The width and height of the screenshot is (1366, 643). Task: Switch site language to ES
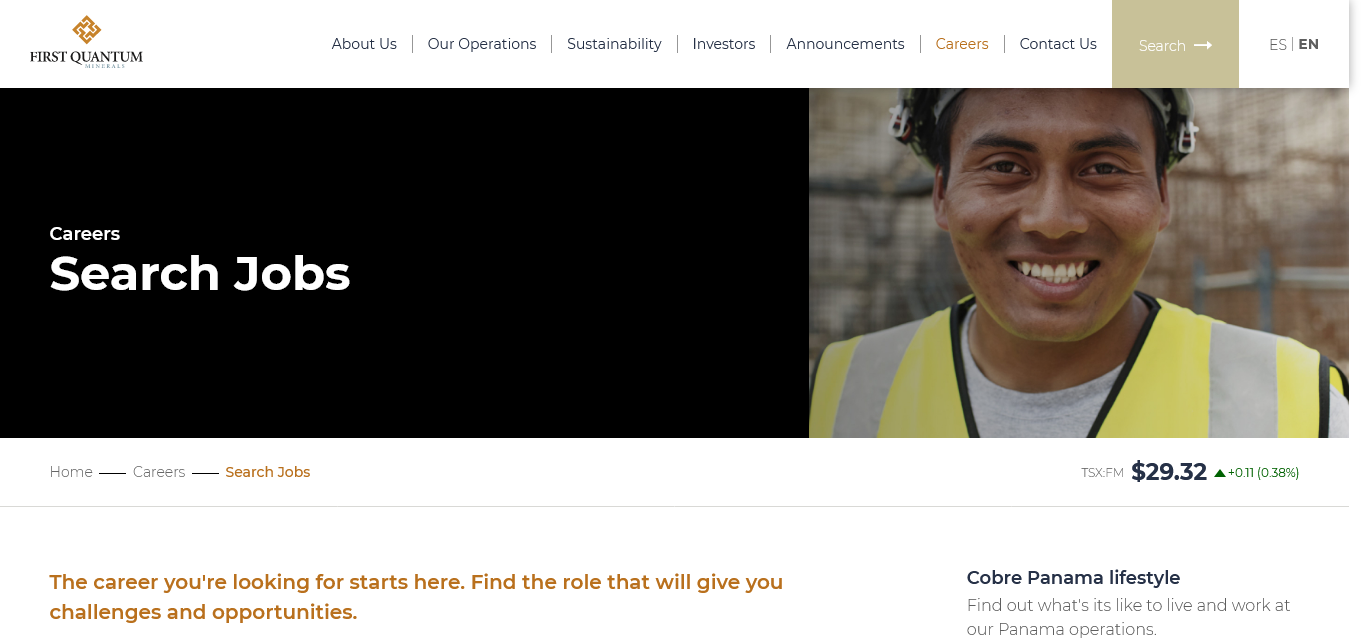(x=1277, y=44)
